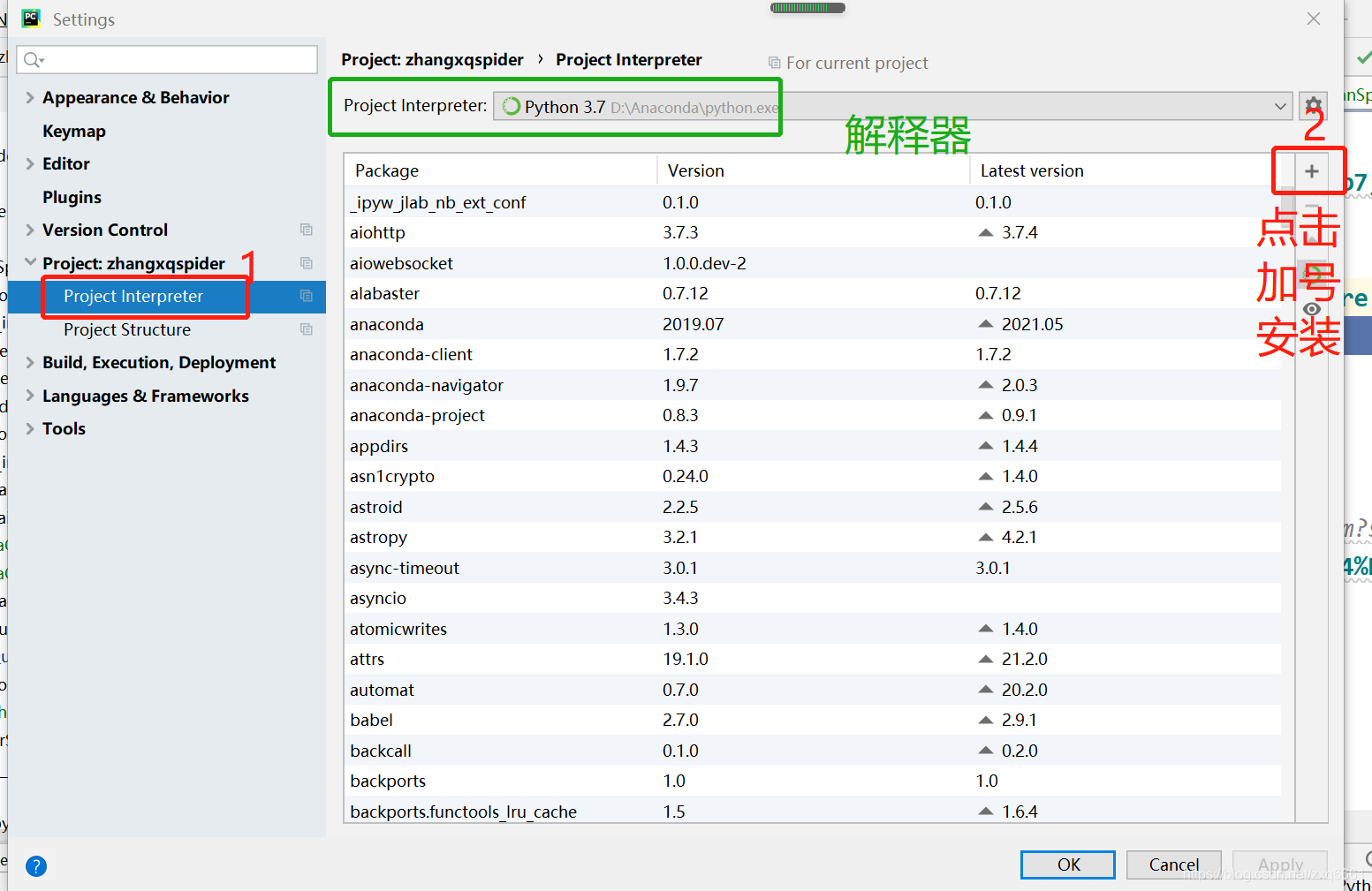
Task: Select the _ipyw_jlab_nb_ext_conf package row
Action: pos(813,202)
